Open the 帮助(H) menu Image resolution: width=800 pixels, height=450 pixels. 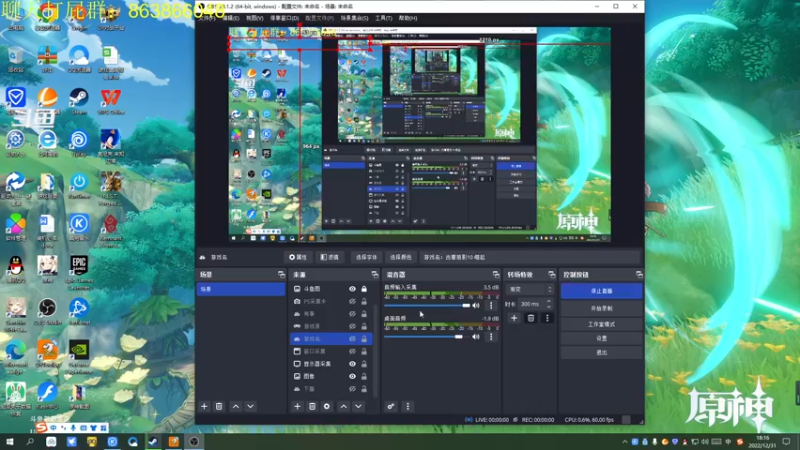pos(408,18)
